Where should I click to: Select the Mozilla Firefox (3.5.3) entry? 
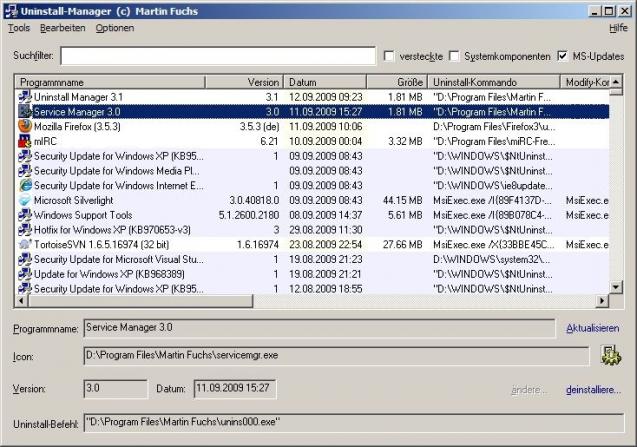click(x=312, y=126)
